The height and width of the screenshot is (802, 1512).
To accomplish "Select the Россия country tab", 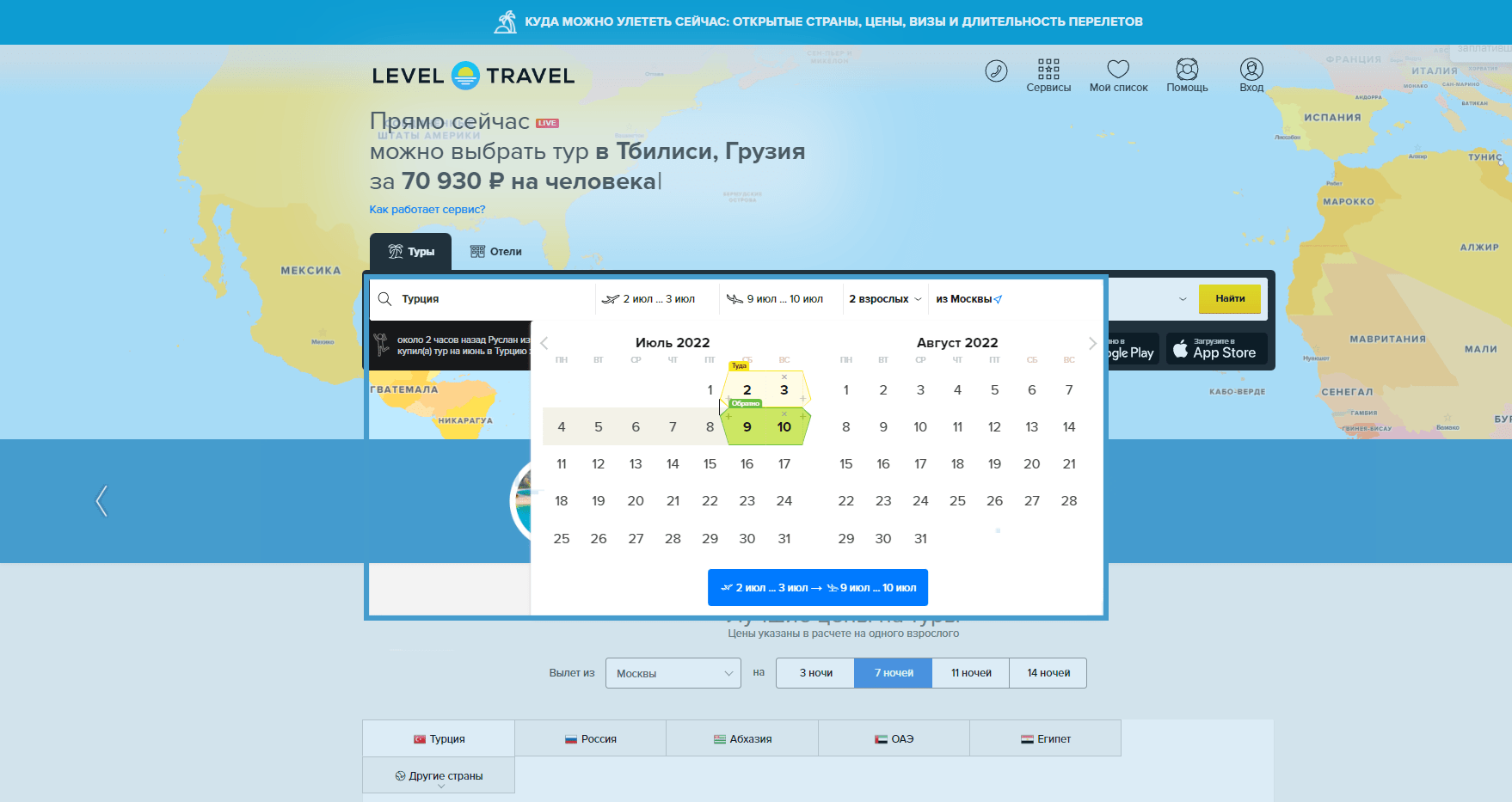I will (x=591, y=738).
